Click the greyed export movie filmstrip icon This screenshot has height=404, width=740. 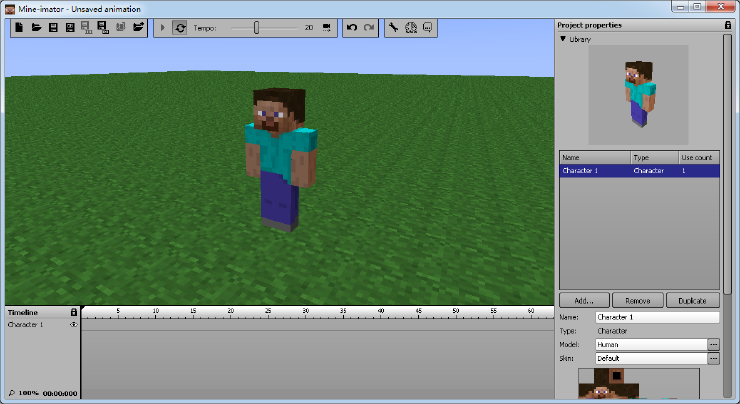[x=86, y=27]
